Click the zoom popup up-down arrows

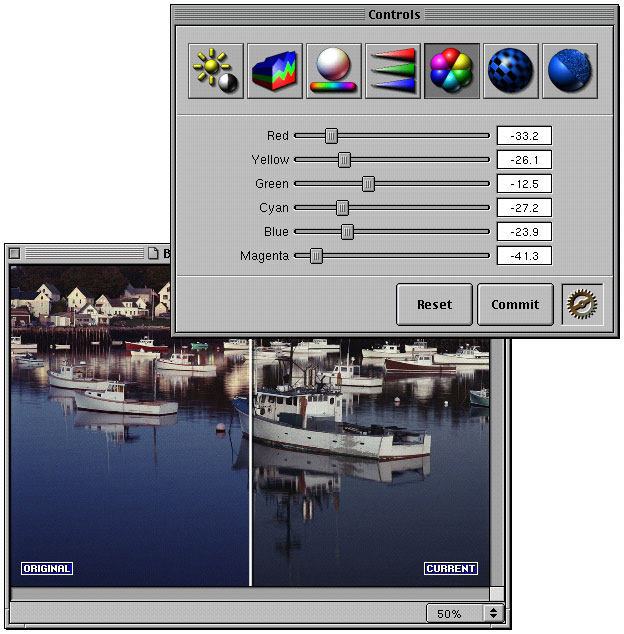point(493,613)
